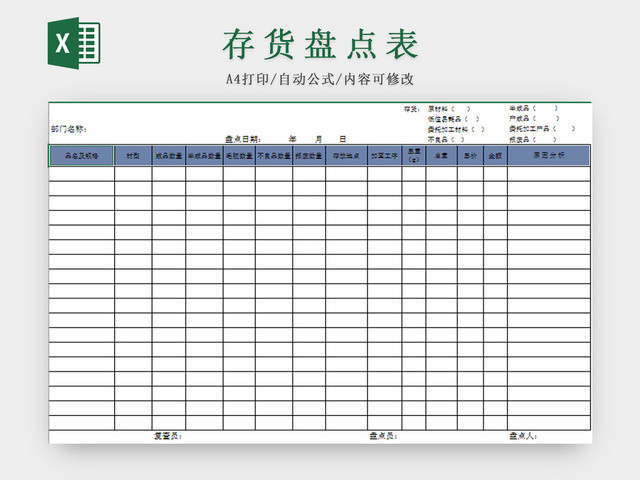Select the 委托加工产品 ( ) option
The image size is (640, 480).
coord(542,129)
